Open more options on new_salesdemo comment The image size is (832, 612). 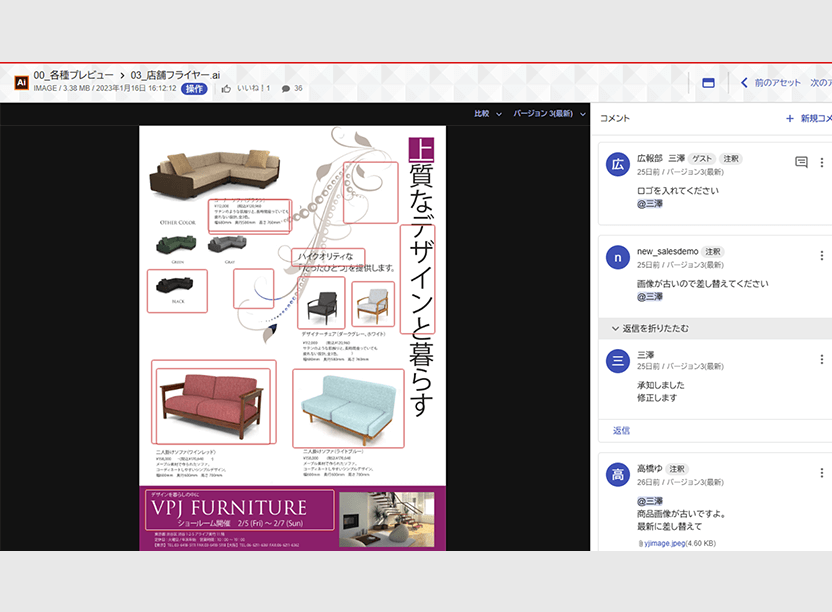[x=821, y=255]
